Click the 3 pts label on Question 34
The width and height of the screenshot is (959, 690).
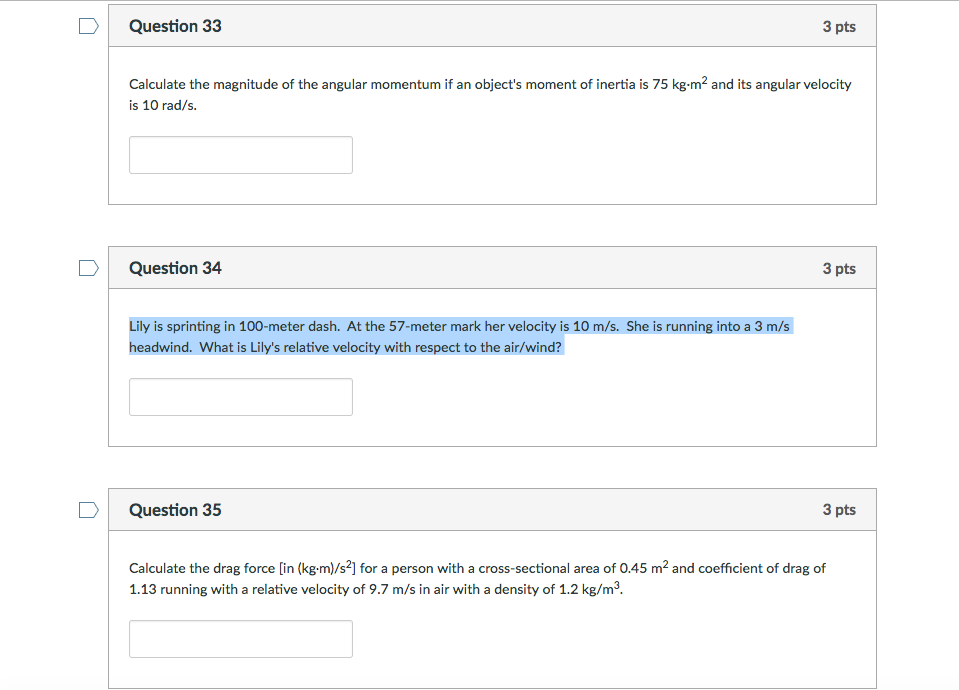pyautogui.click(x=839, y=269)
